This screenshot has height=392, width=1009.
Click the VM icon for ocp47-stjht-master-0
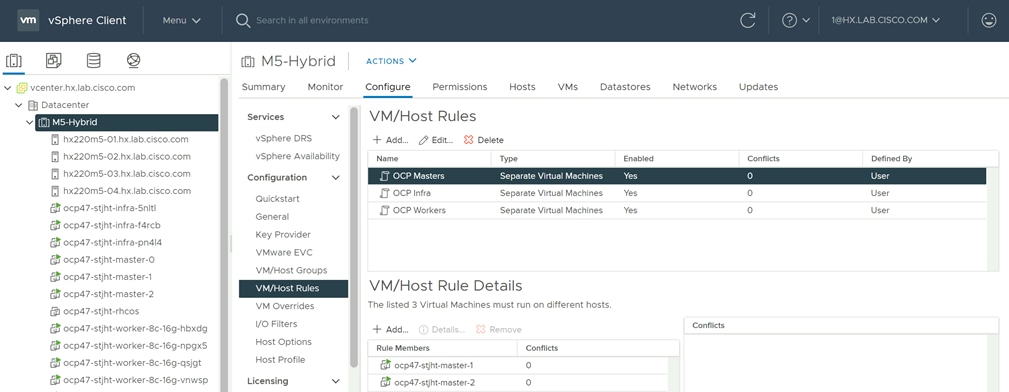pyautogui.click(x=55, y=260)
